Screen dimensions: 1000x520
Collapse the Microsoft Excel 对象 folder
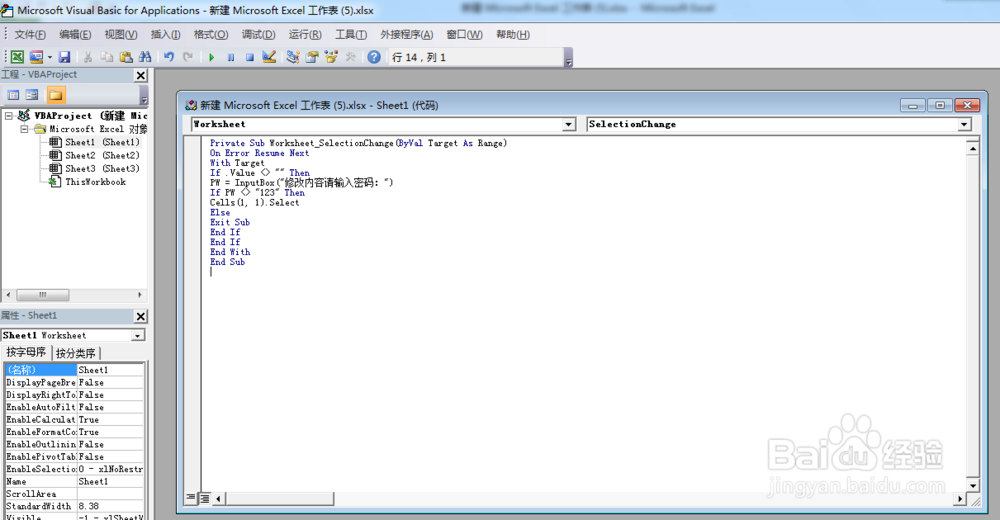(24, 129)
